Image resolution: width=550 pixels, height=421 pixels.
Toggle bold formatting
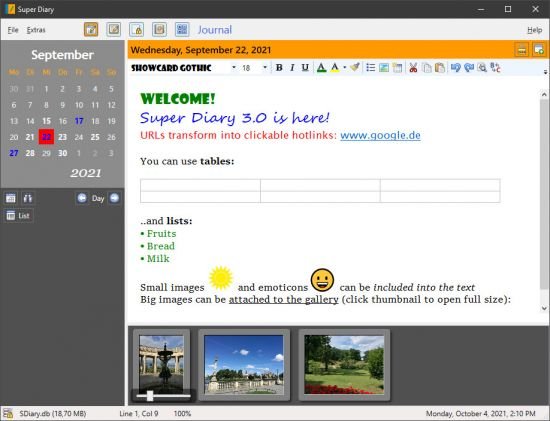pyautogui.click(x=279, y=67)
